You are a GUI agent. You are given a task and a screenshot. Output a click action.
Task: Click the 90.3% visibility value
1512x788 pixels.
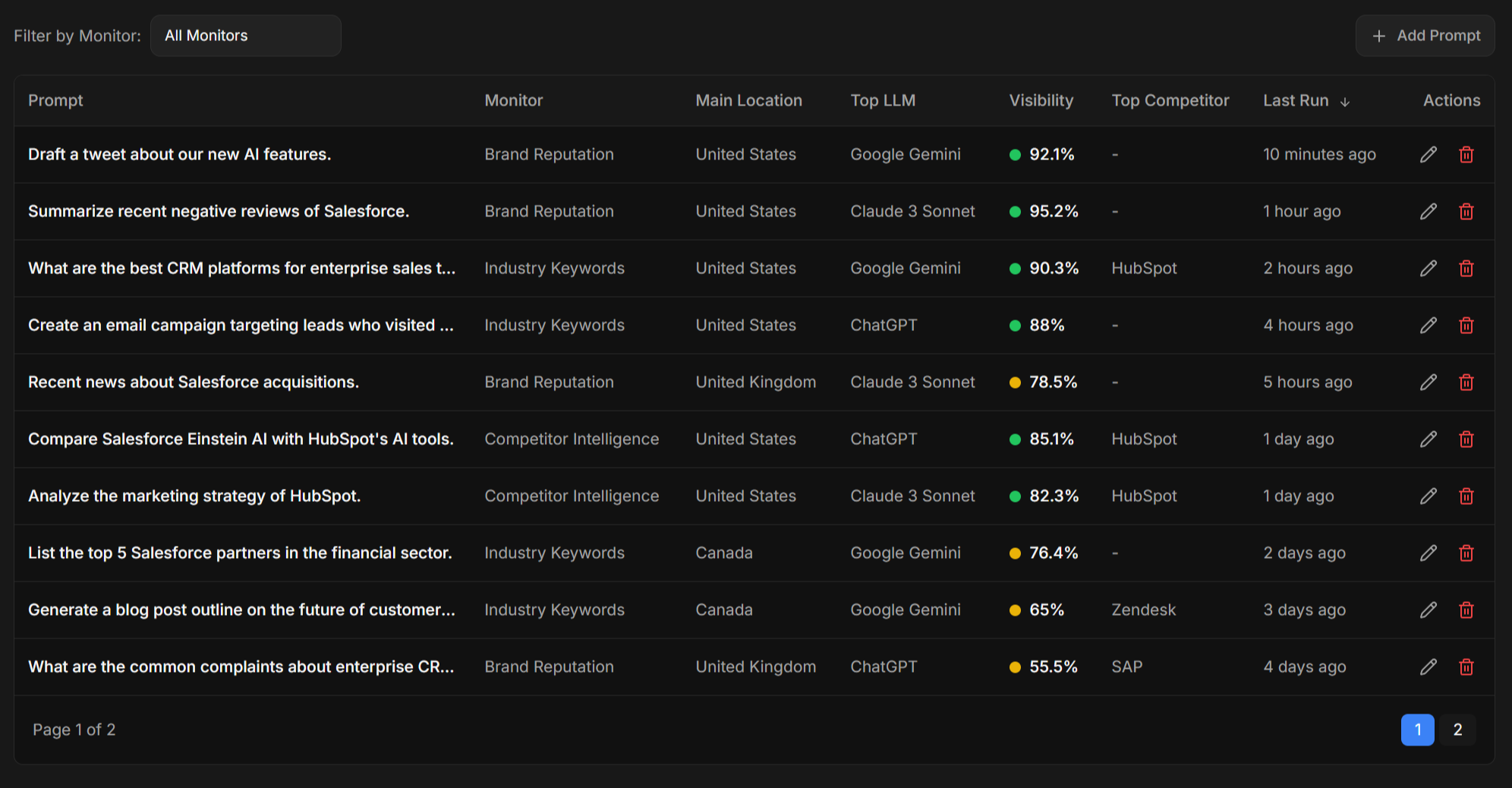1054,268
